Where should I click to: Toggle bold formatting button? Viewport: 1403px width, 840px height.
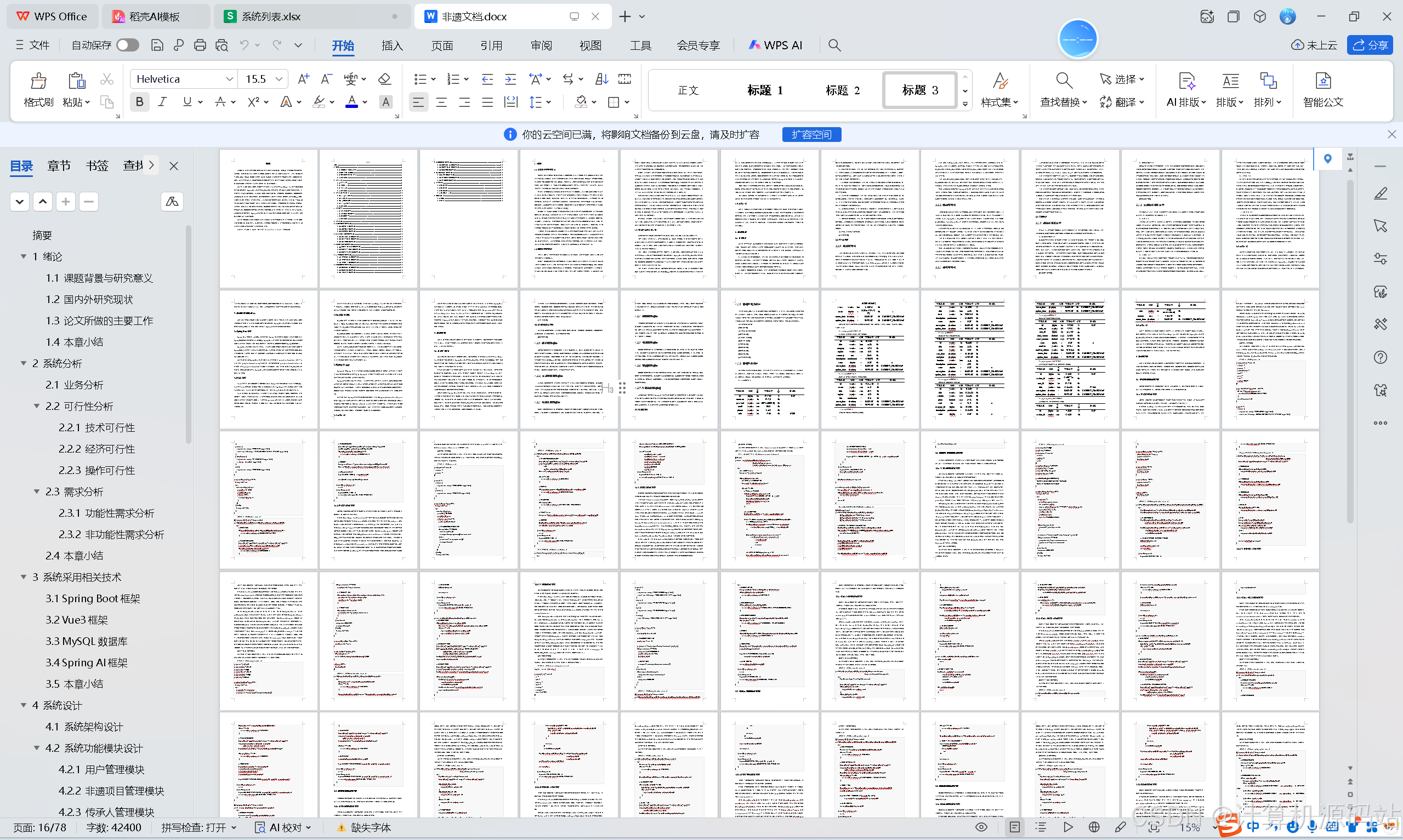click(139, 102)
